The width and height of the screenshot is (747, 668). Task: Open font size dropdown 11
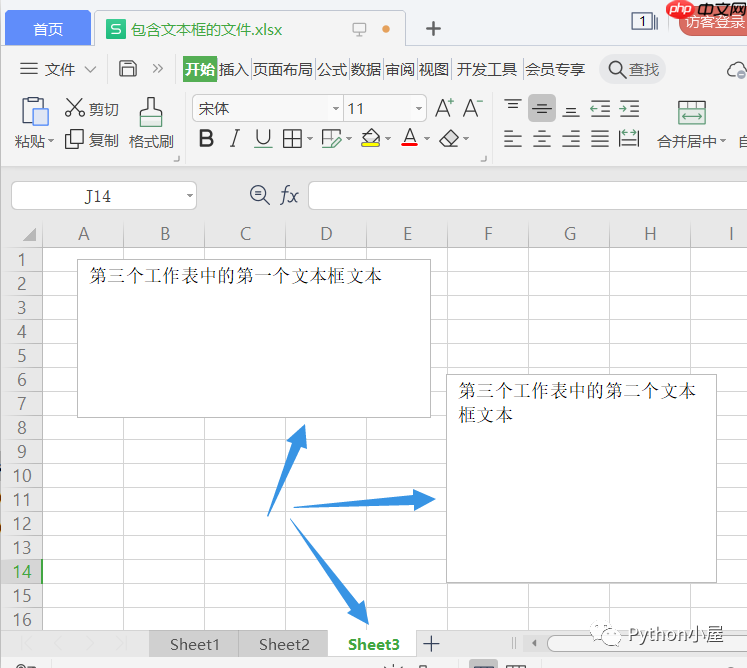419,109
